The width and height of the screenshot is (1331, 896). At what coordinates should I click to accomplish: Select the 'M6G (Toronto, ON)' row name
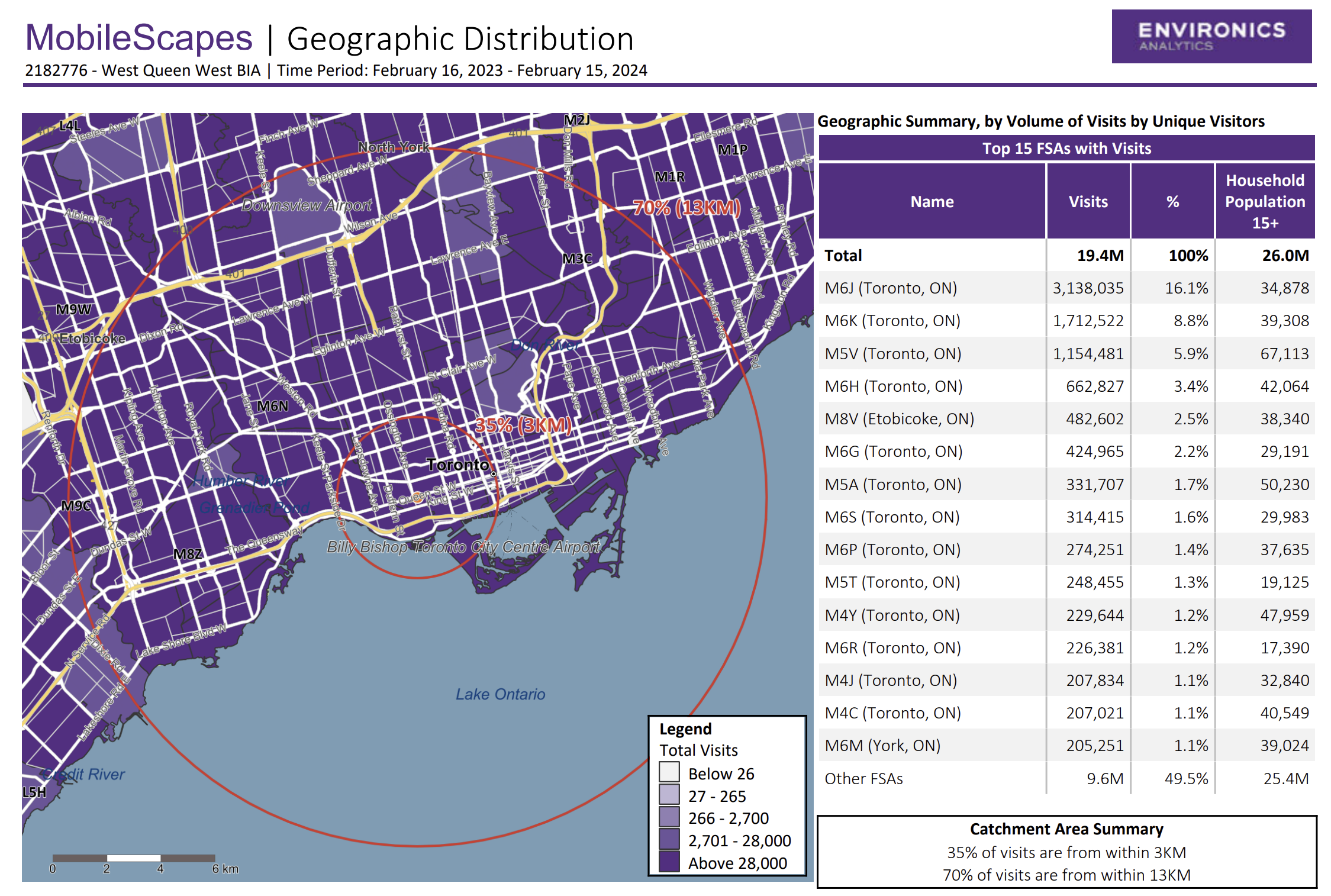(894, 452)
